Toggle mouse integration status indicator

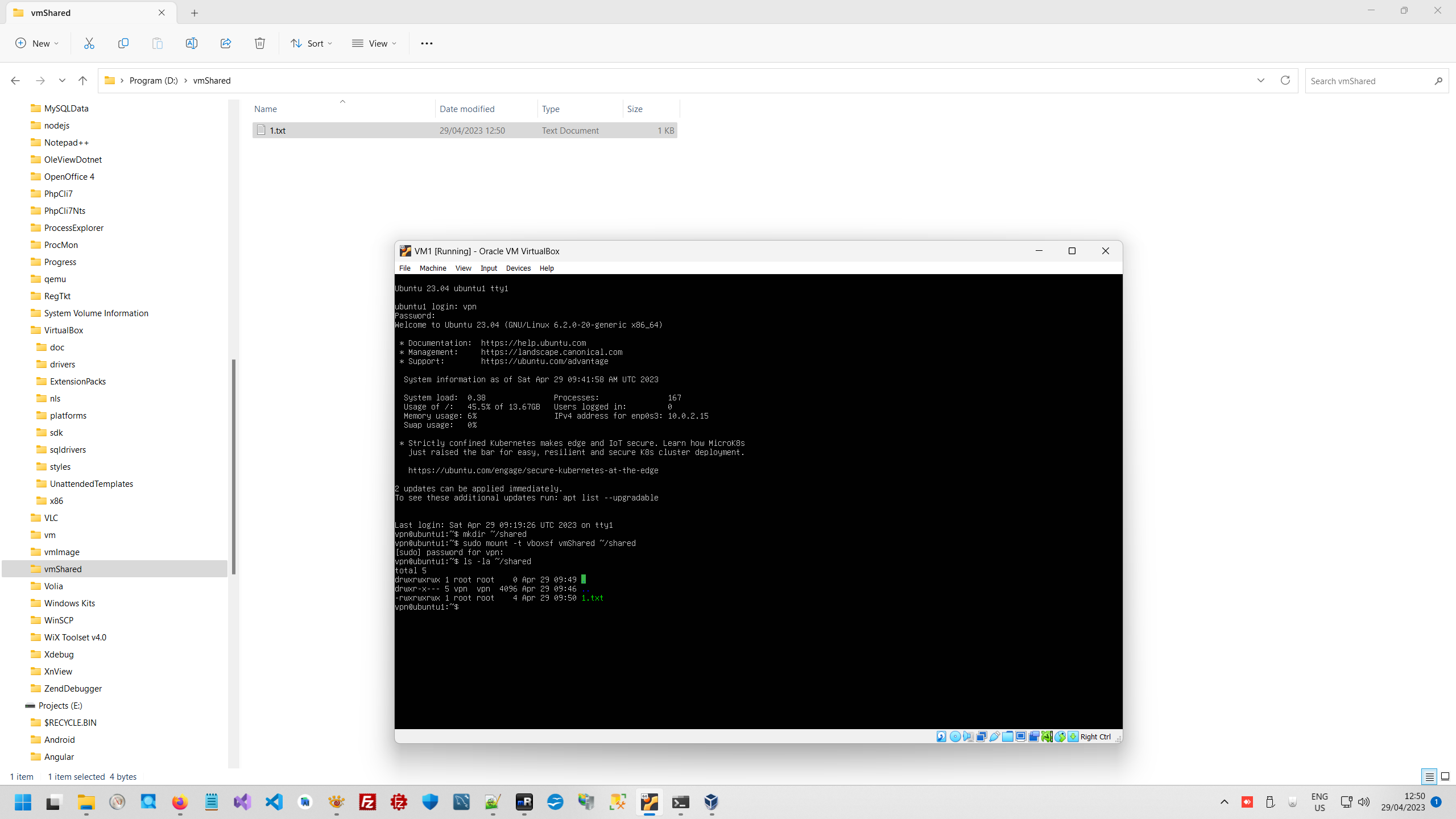1060,737
